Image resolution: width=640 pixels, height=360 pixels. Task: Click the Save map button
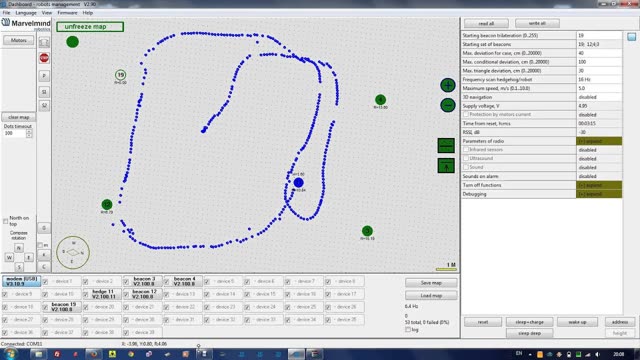[431, 283]
